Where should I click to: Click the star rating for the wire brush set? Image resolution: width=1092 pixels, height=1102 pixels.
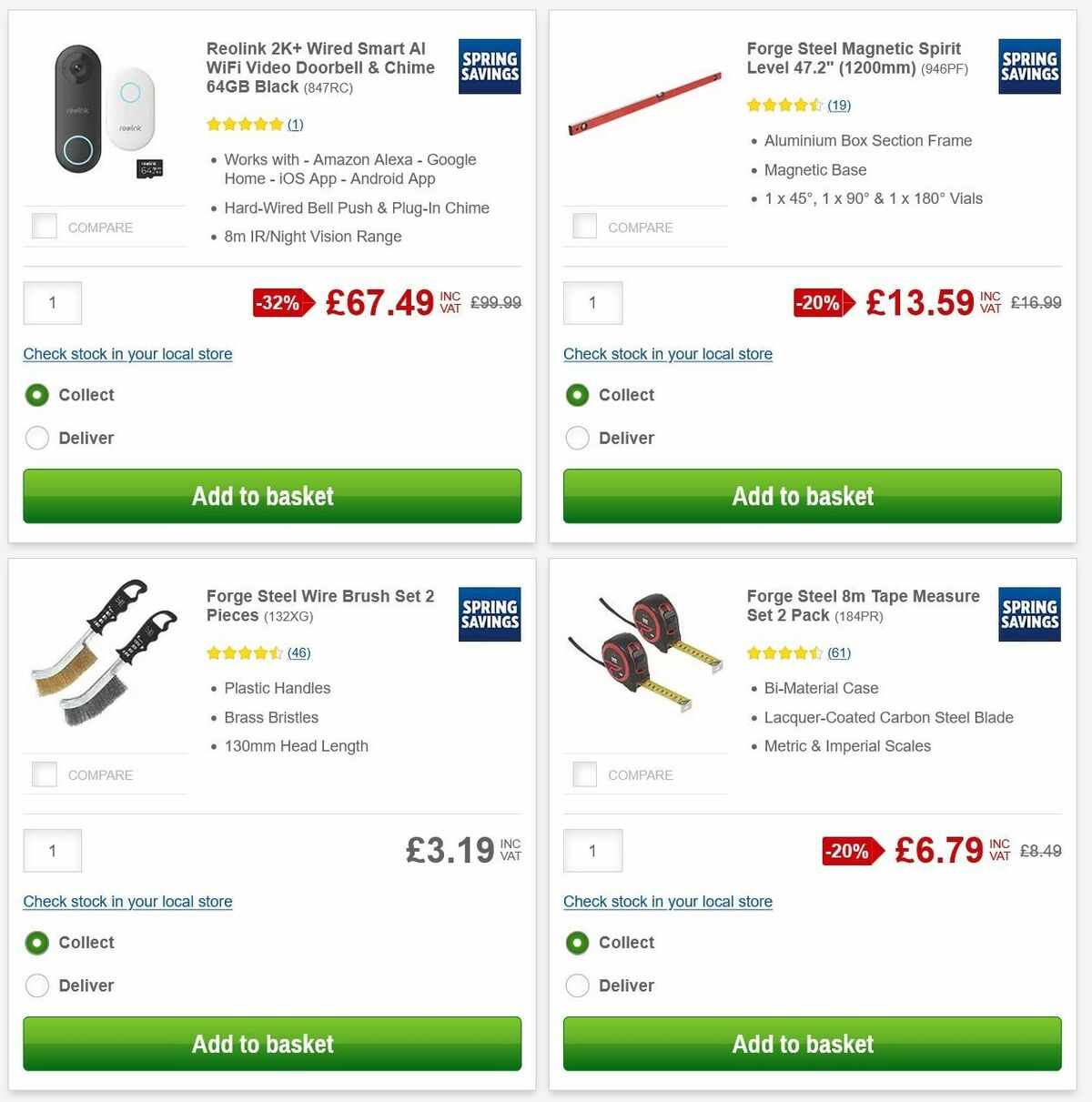pyautogui.click(x=241, y=652)
